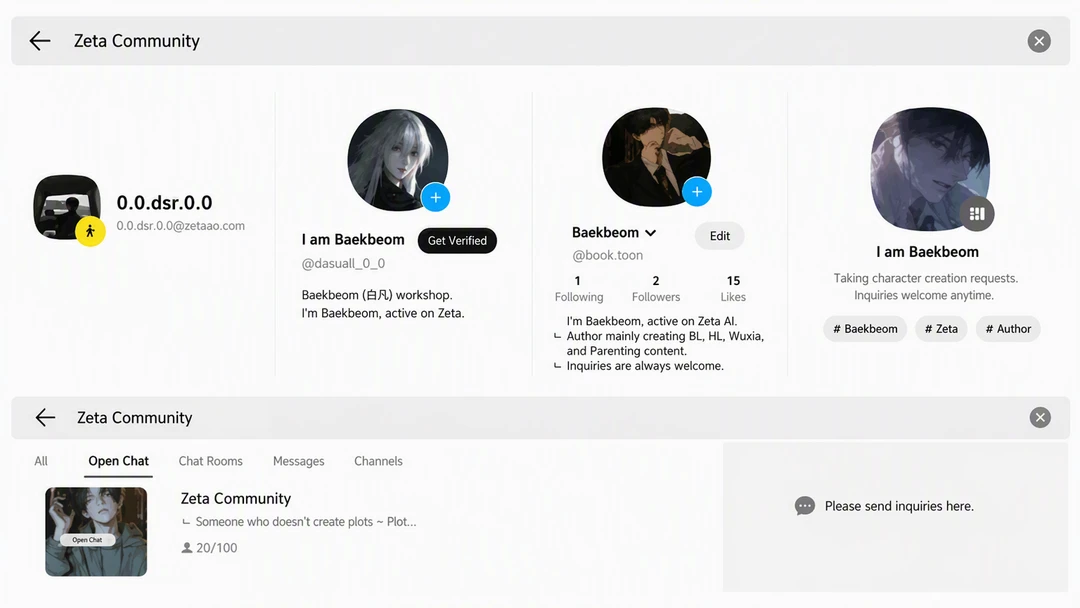Select the # Baekbeom hashtag chip
This screenshot has height=608, width=1080.
pyautogui.click(x=865, y=329)
